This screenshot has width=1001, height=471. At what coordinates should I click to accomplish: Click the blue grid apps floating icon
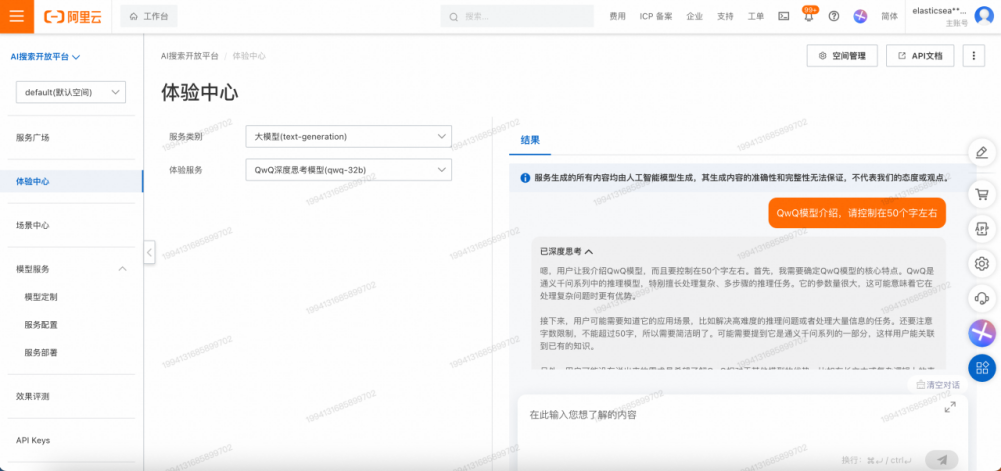(982, 367)
